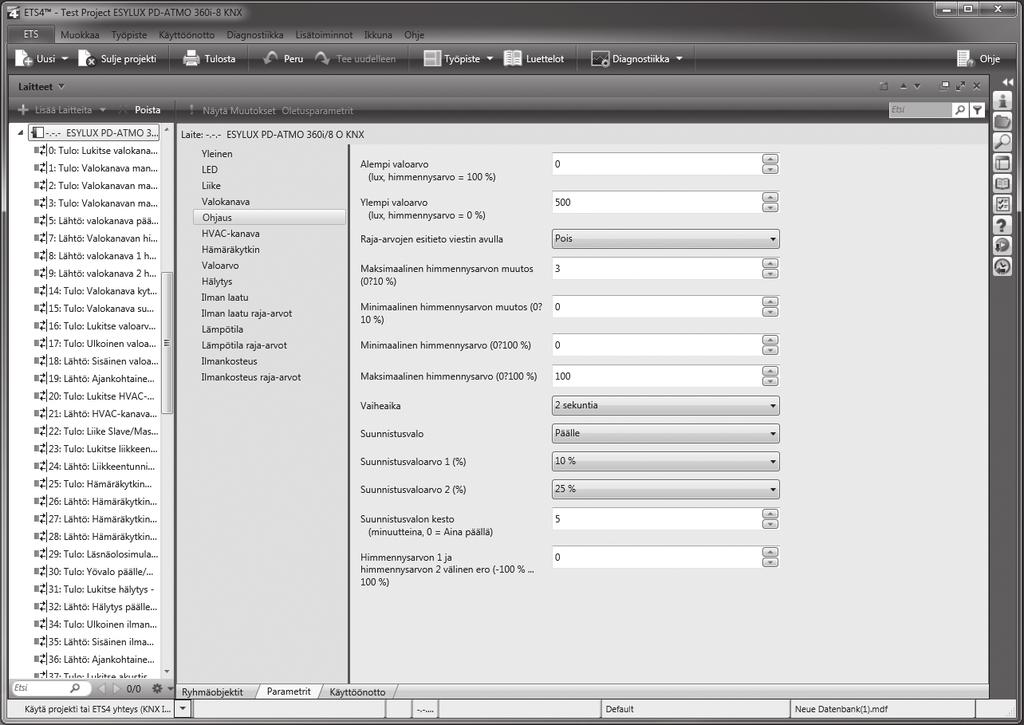Screen dimensions: 1024x725
Task: Select the Hämäräkytkin parameter page
Action: coord(231,250)
